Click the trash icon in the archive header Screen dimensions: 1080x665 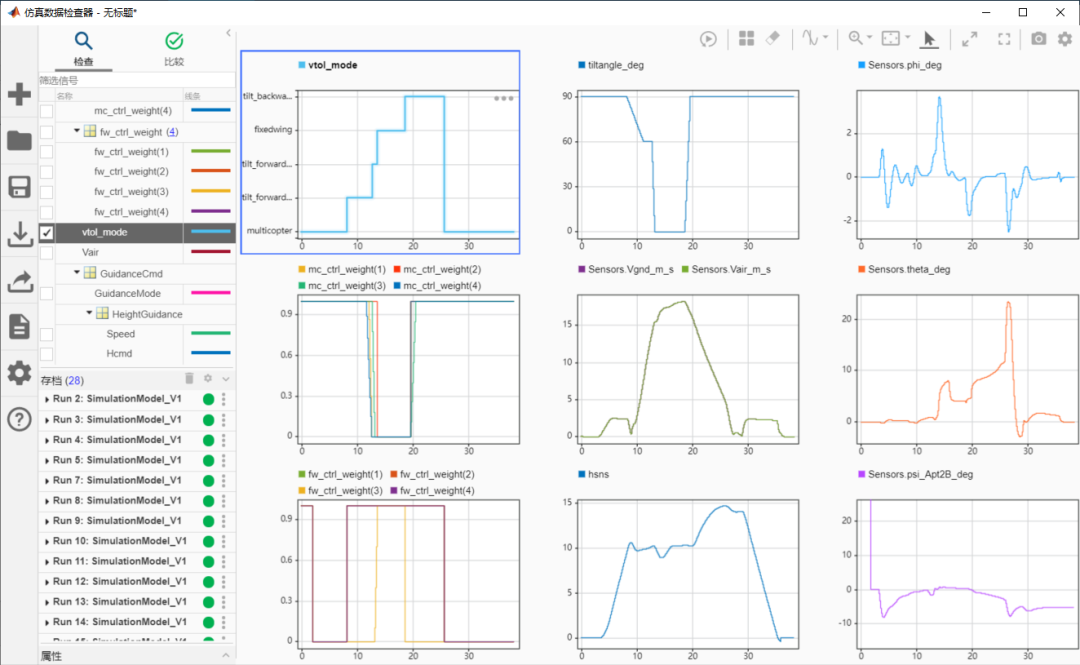[x=189, y=378]
